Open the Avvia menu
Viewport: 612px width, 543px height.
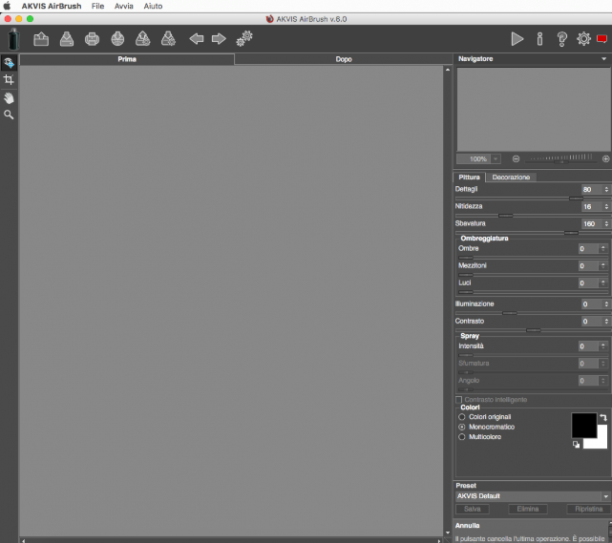coord(124,6)
